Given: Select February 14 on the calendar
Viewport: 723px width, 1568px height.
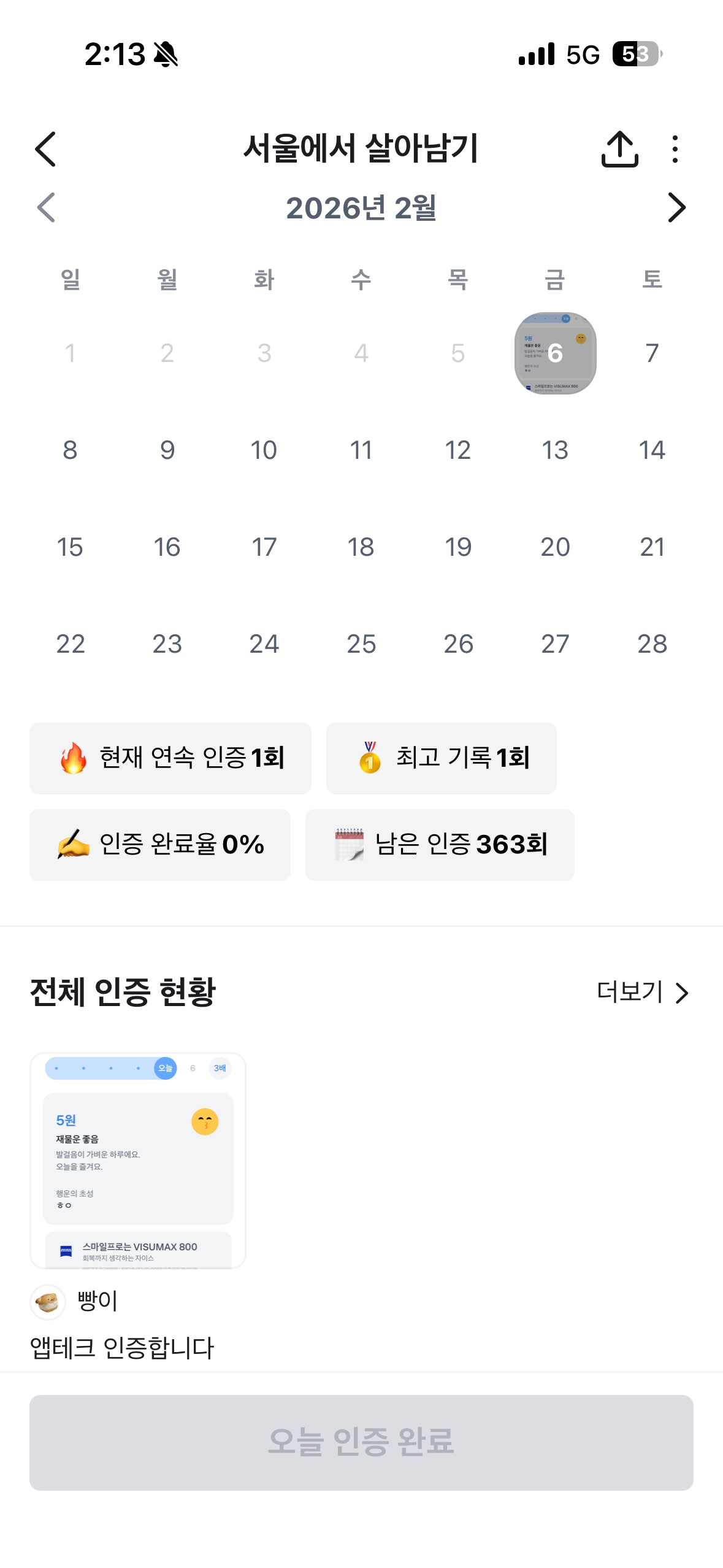Looking at the screenshot, I should point(651,450).
